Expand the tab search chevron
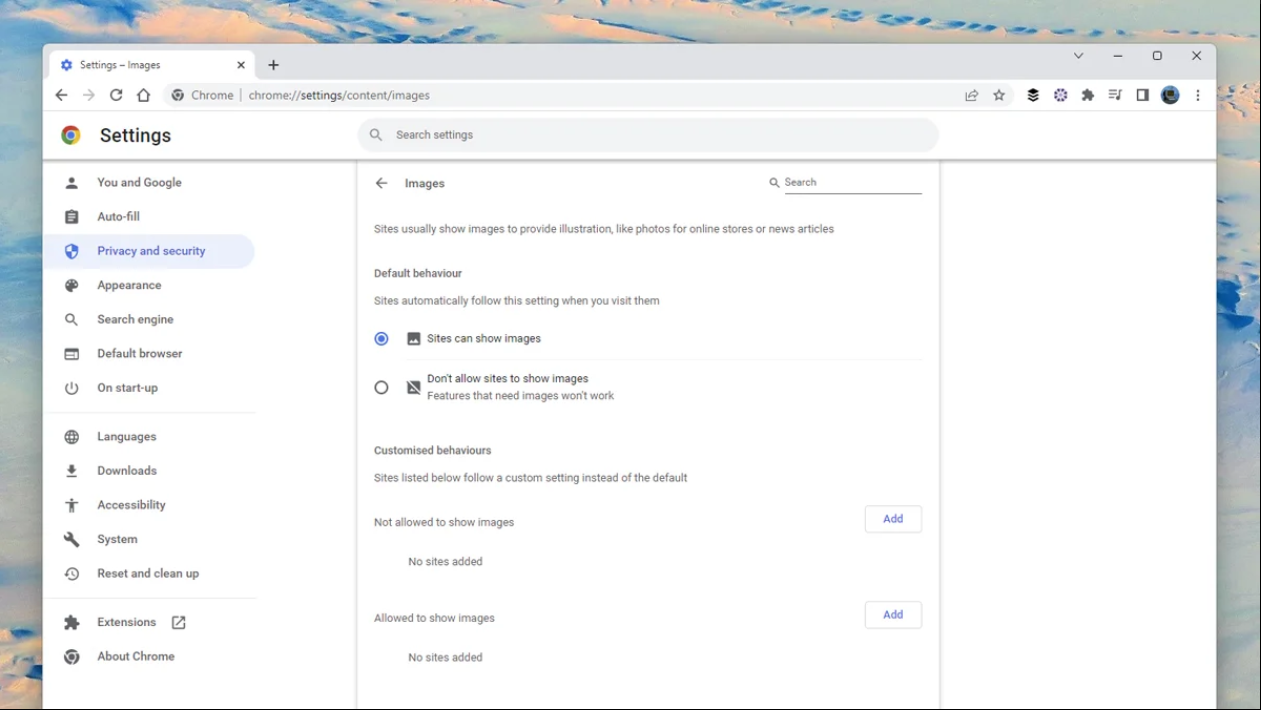This screenshot has width=1261, height=710. pyautogui.click(x=1078, y=56)
